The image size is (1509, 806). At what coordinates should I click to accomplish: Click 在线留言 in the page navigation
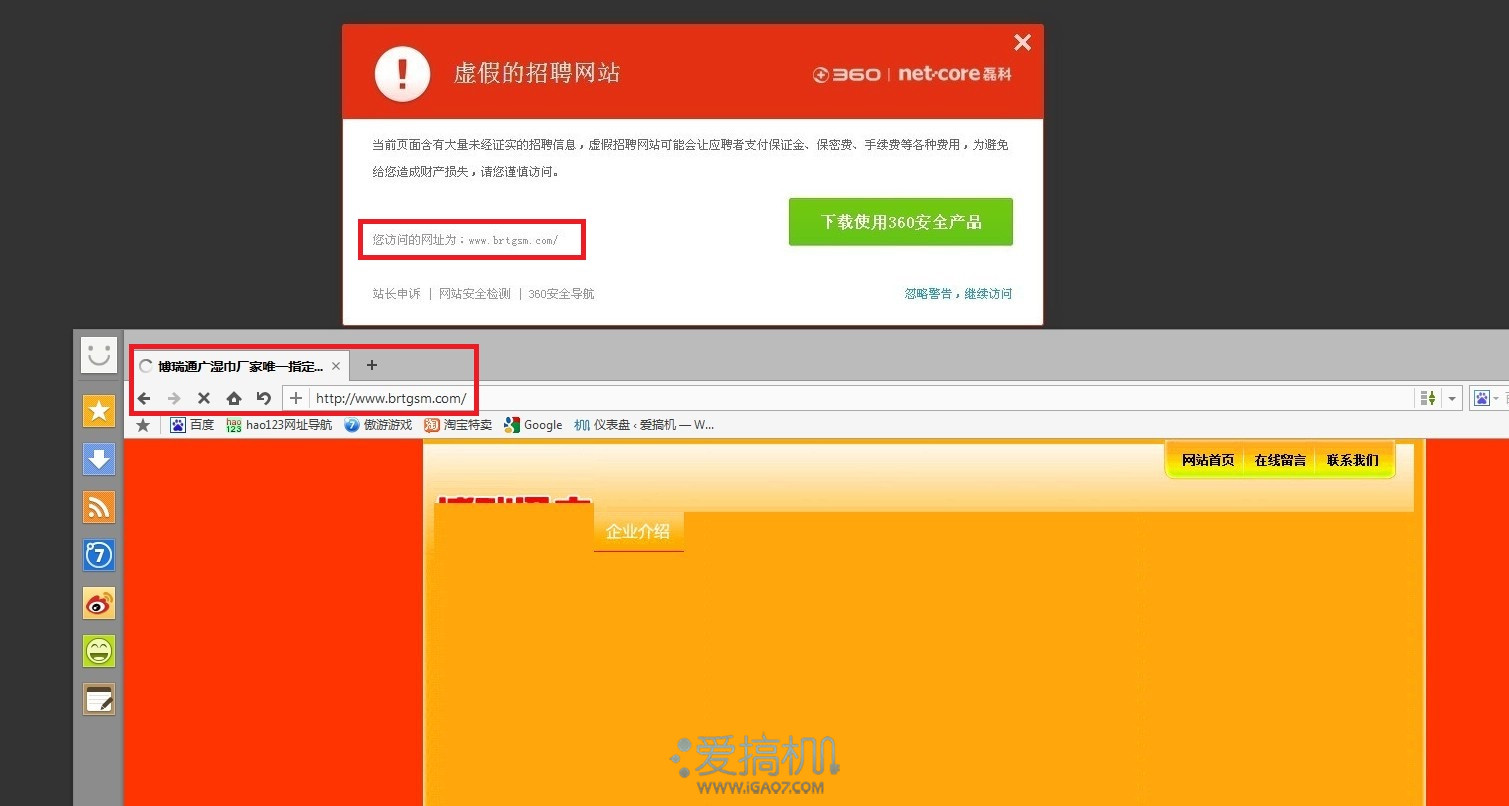click(x=1280, y=460)
